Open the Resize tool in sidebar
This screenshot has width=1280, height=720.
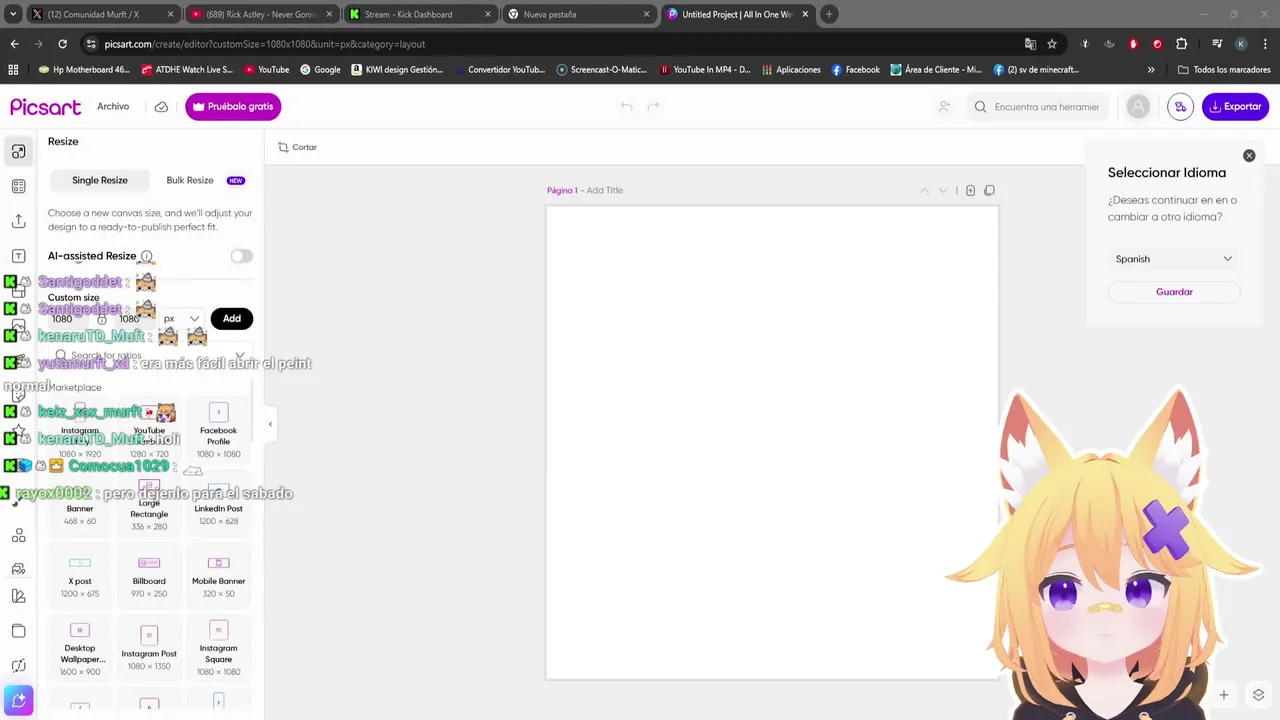coord(18,152)
